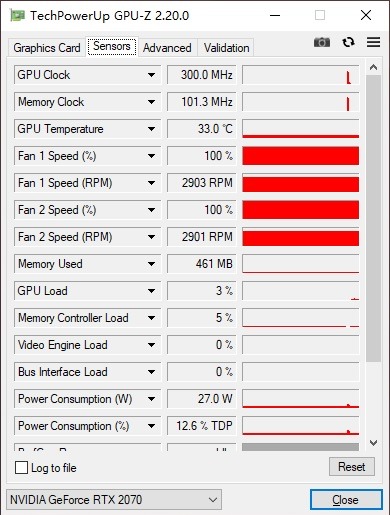Click the GPU-Z app icon in title bar

coord(17,15)
